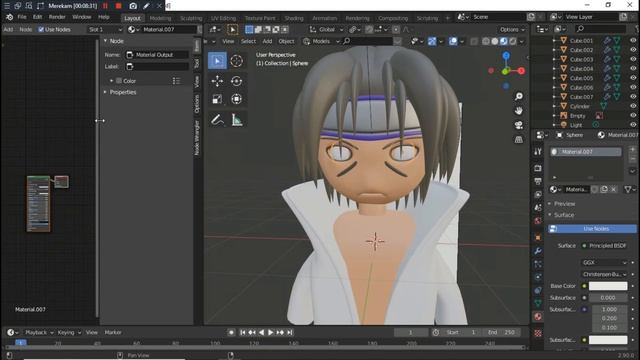Expand the Properties panel in node sidebar

(x=123, y=92)
